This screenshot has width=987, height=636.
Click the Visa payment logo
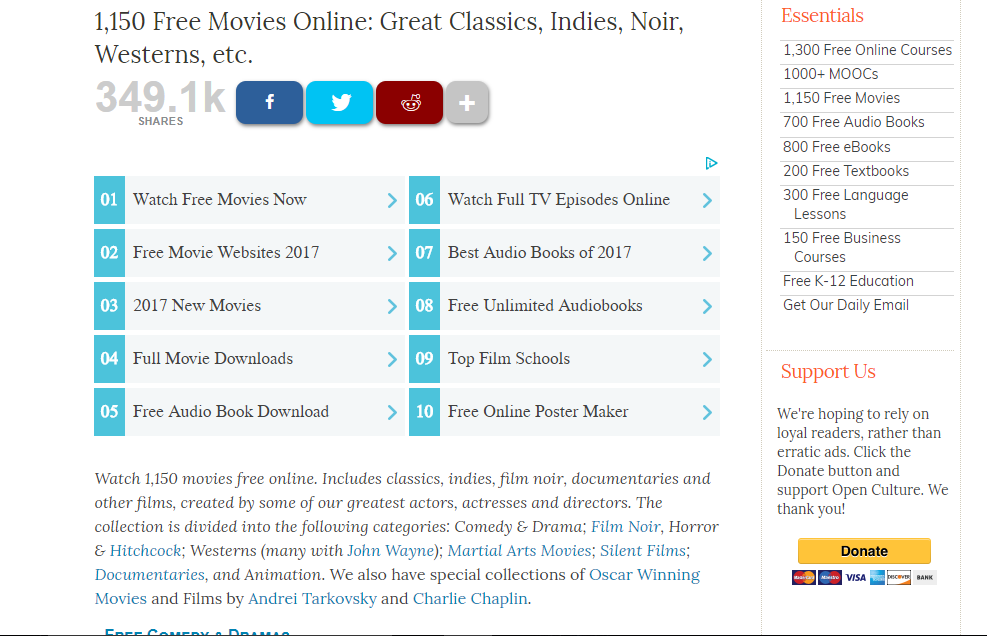point(855,577)
